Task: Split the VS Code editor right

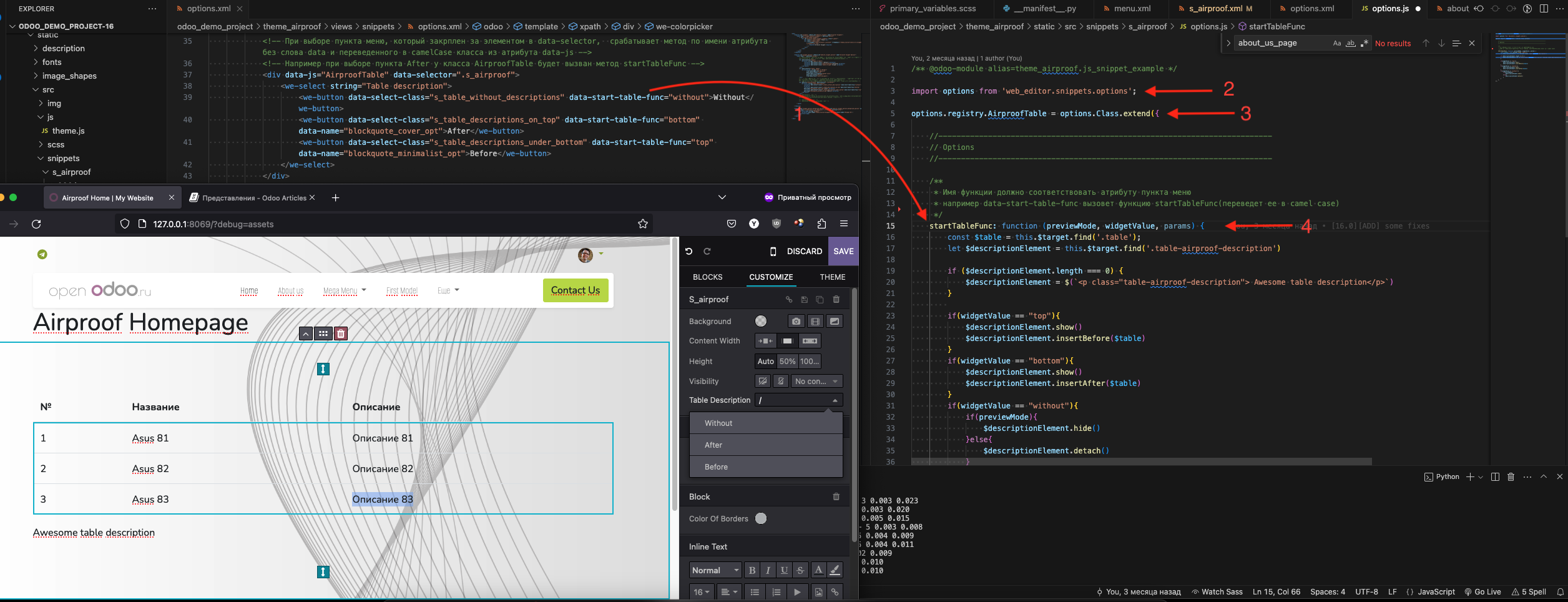Action: [1544, 9]
